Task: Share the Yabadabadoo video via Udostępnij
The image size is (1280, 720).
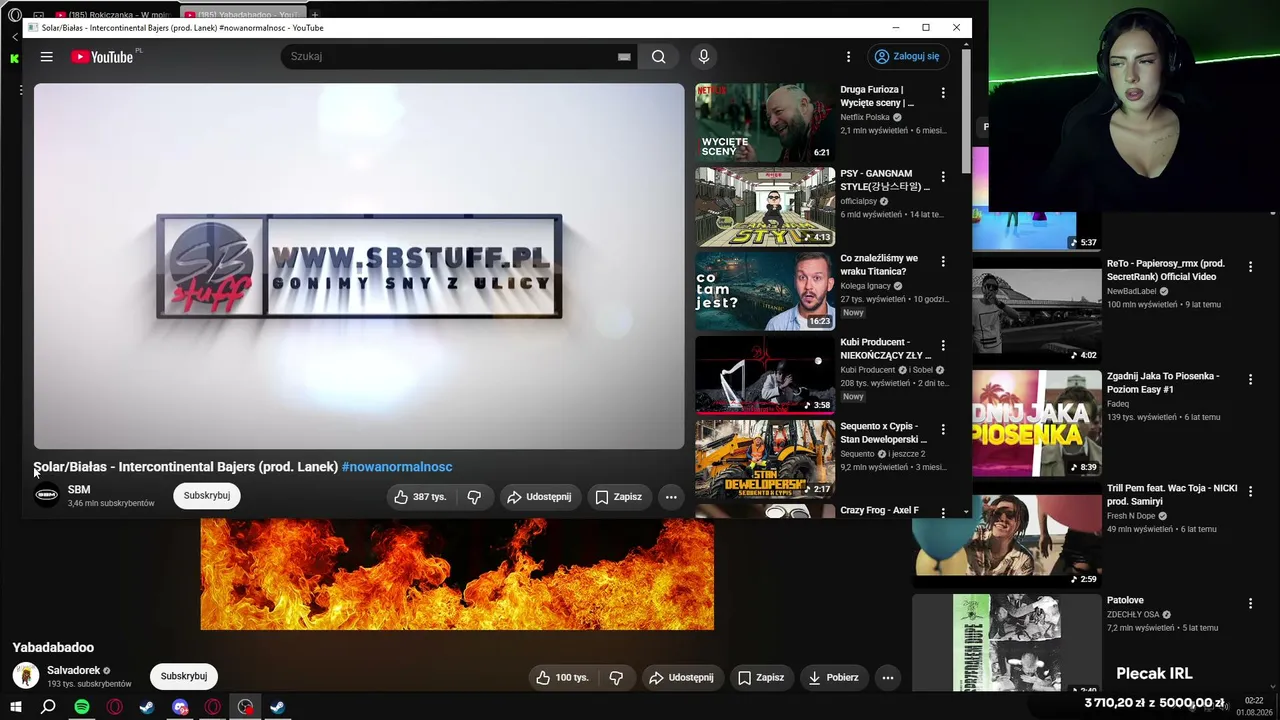Action: (682, 678)
